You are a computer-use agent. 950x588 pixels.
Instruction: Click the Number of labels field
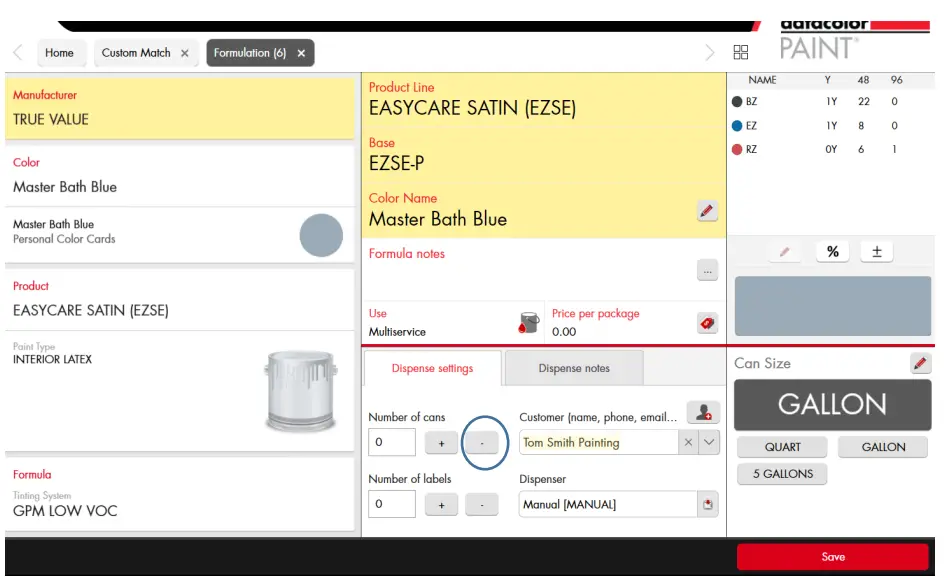coord(392,504)
